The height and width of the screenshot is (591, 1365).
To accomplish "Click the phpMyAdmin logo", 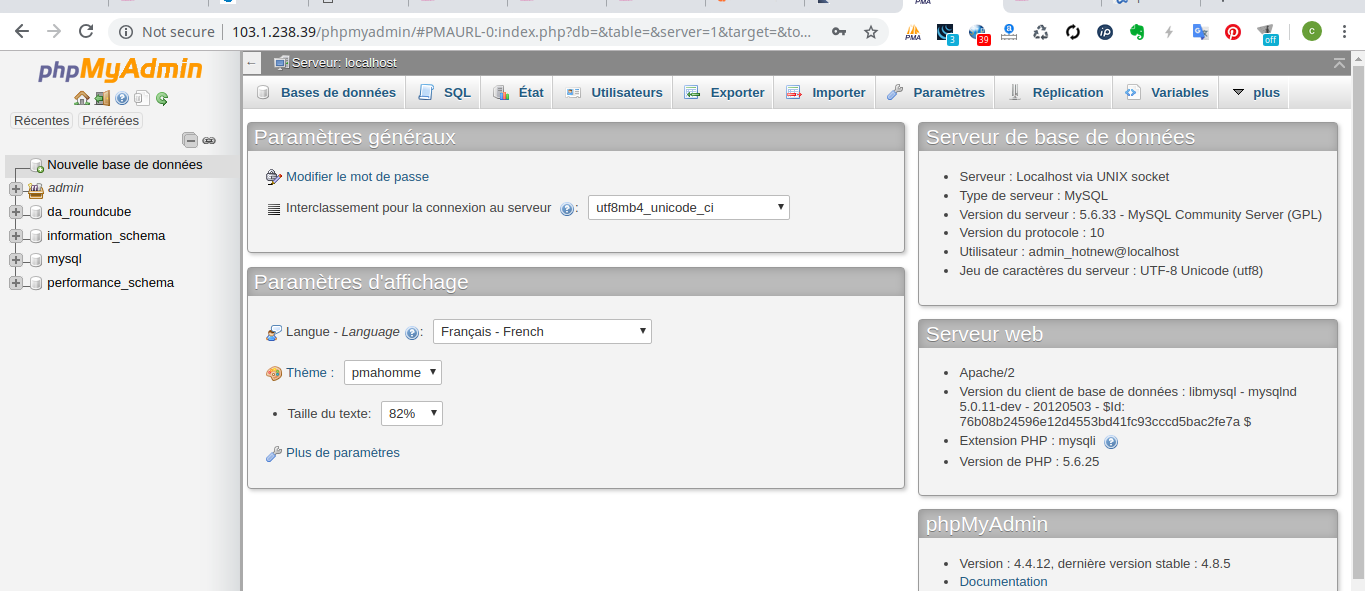I will 120,70.
